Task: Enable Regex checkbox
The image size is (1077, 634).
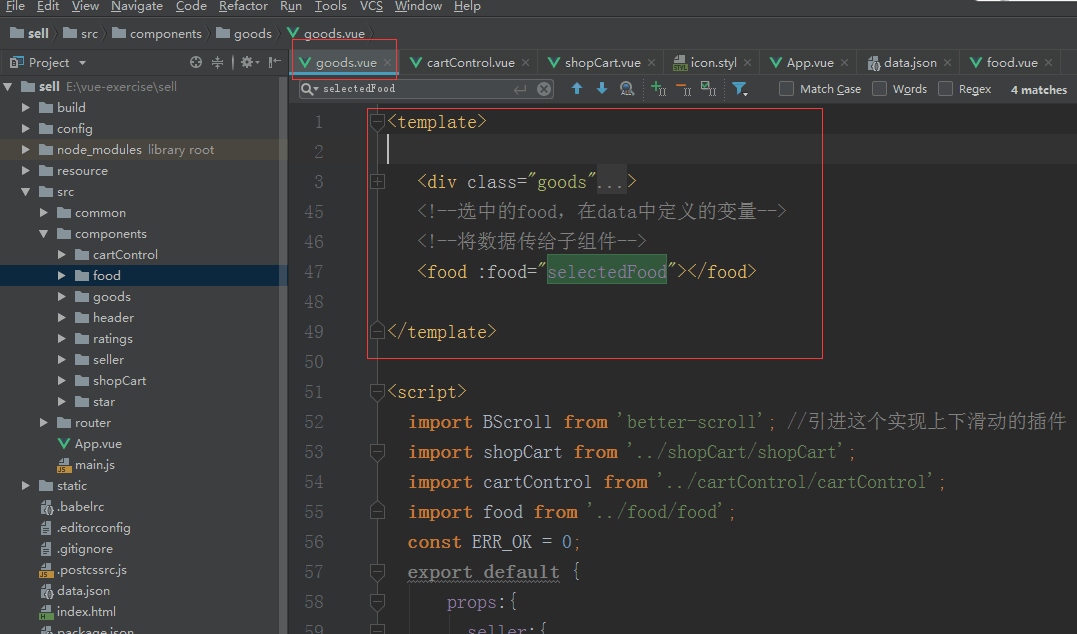Action: [x=945, y=89]
